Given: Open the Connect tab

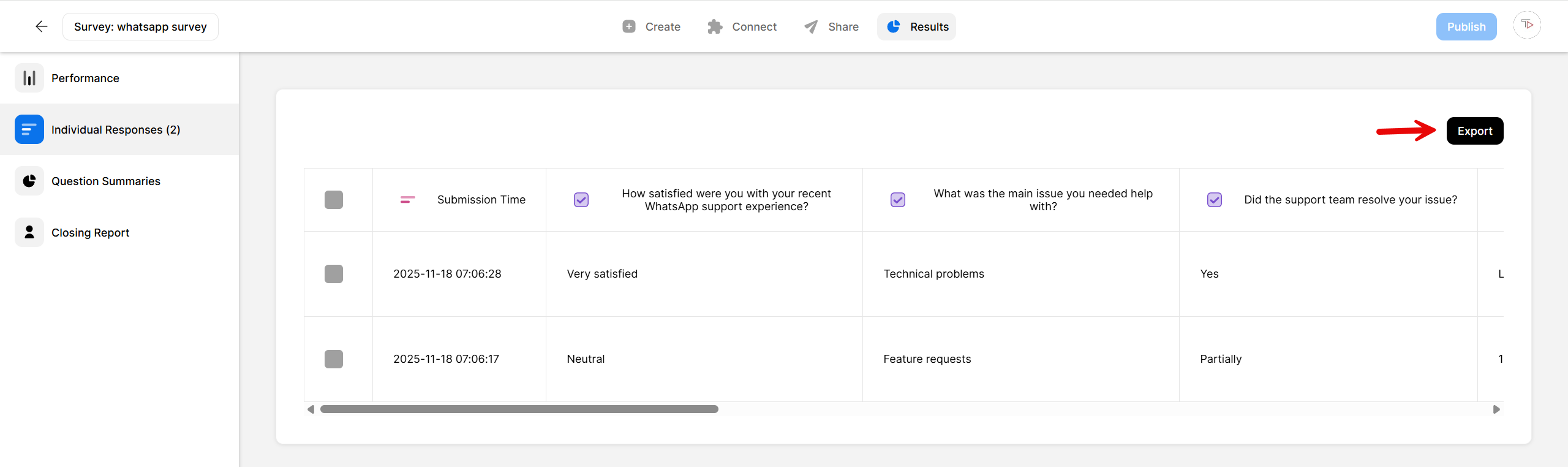Looking at the screenshot, I should [x=742, y=26].
